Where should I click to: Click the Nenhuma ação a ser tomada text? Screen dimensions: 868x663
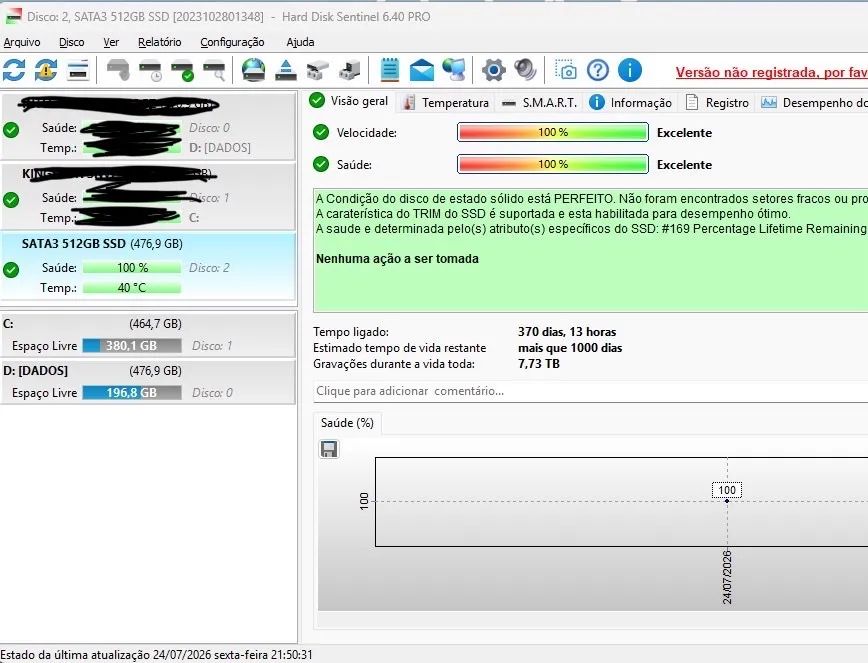click(x=397, y=259)
